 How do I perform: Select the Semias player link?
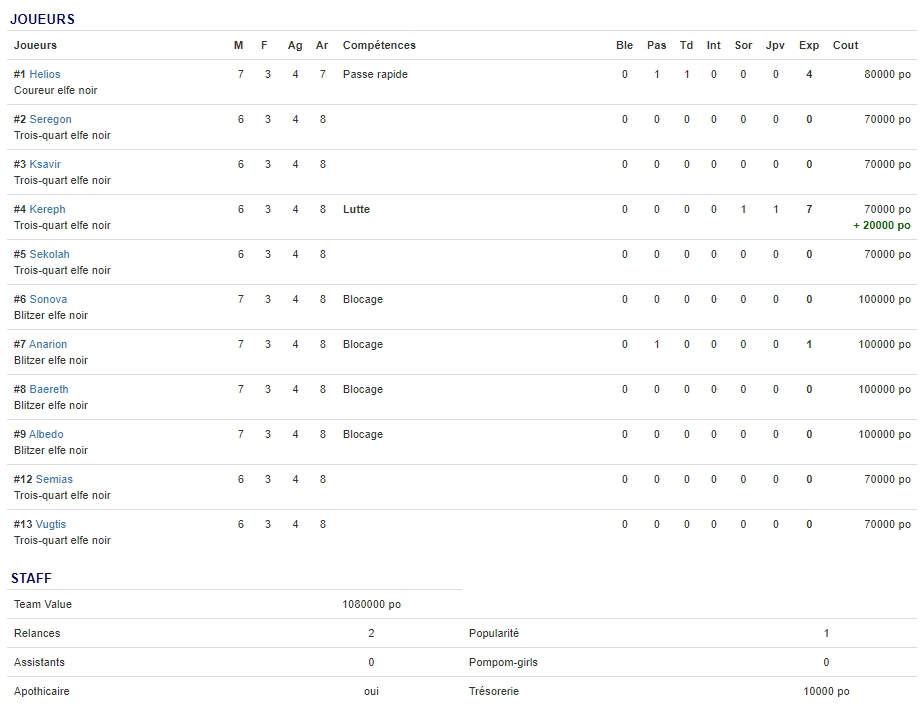(54, 479)
